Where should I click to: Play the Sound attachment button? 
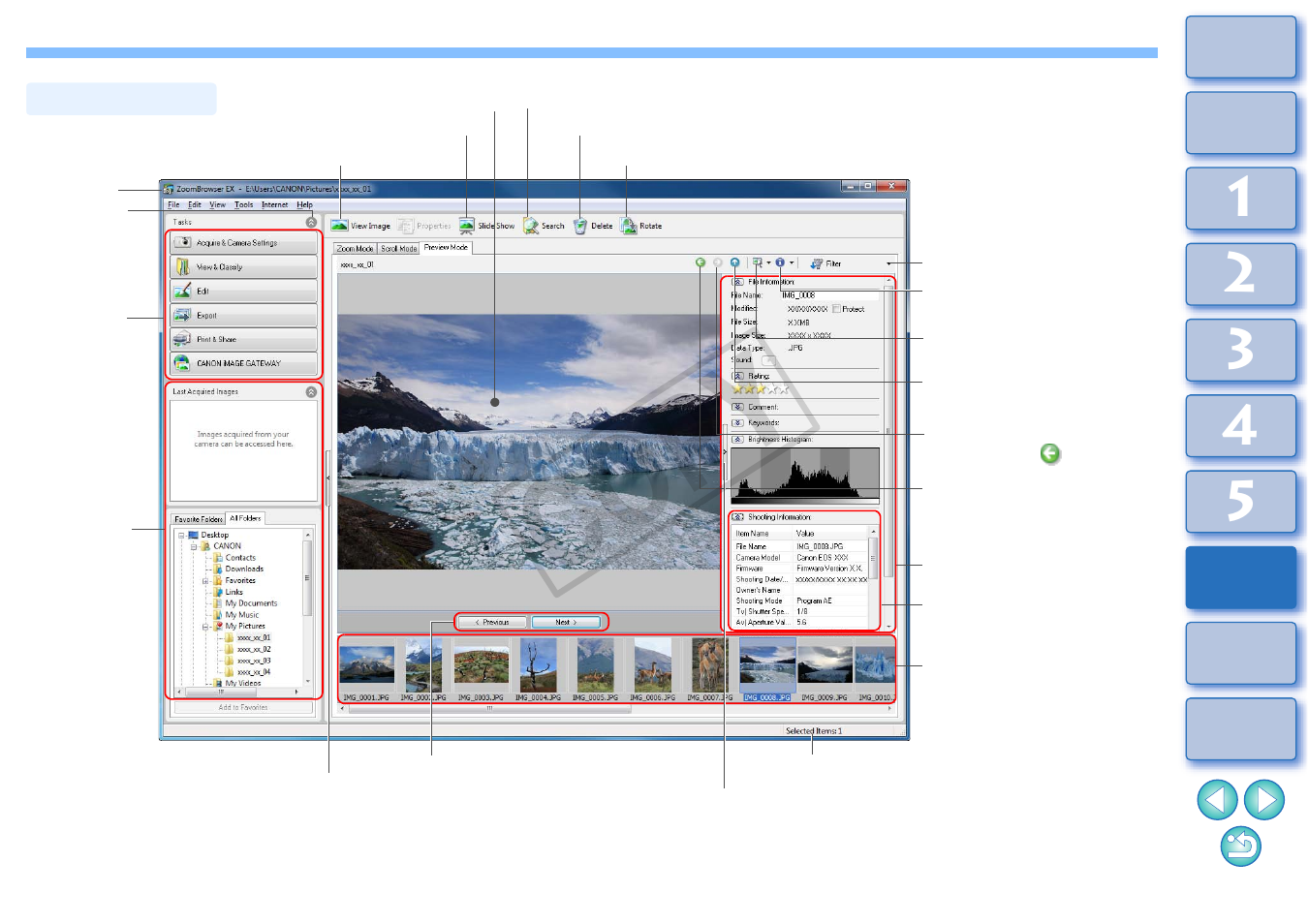pos(768,360)
